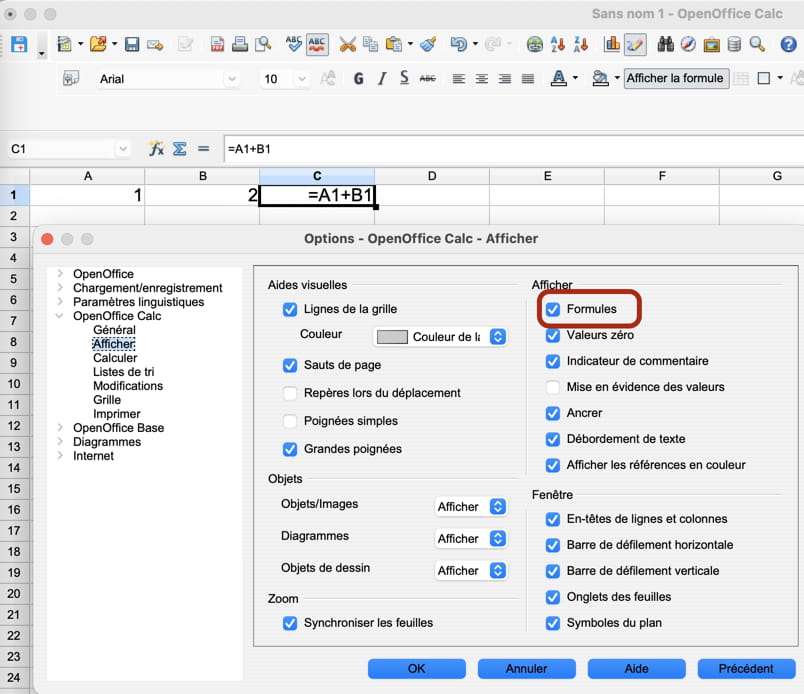This screenshot has width=804, height=694.
Task: Click the Export as PDF icon
Action: click(217, 45)
